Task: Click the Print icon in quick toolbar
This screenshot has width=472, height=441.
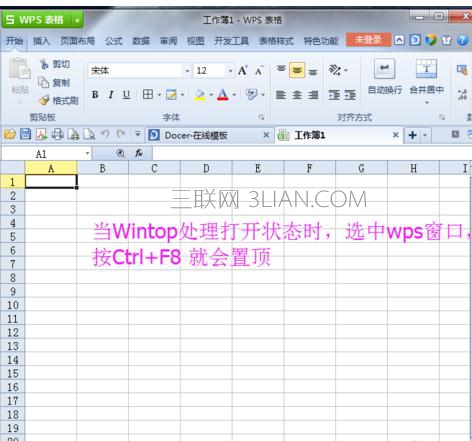Action: tap(57, 134)
